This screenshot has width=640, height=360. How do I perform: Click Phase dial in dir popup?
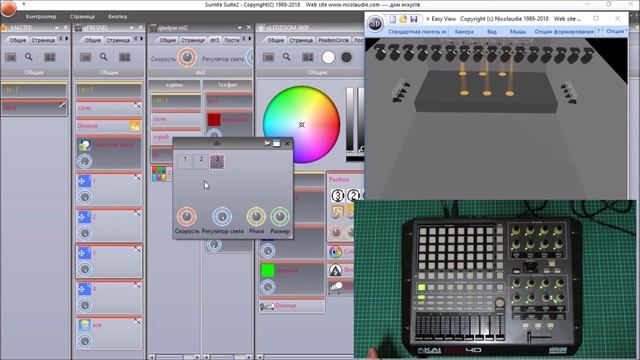[256, 217]
